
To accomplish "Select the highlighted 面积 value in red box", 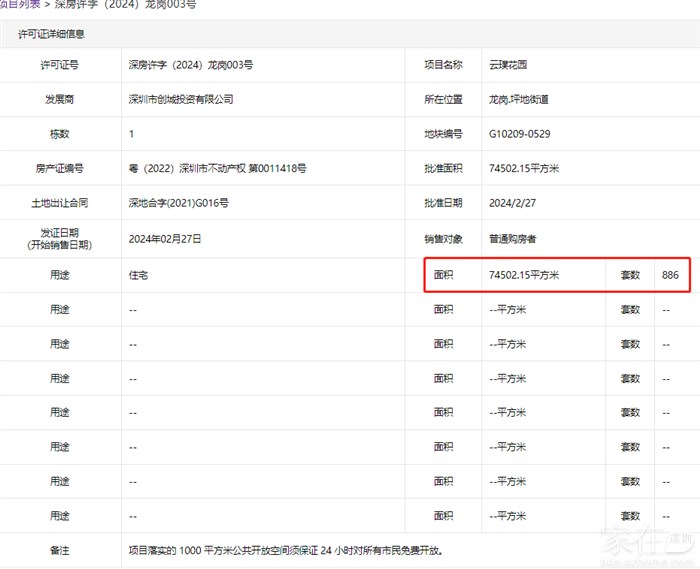I will point(523,274).
